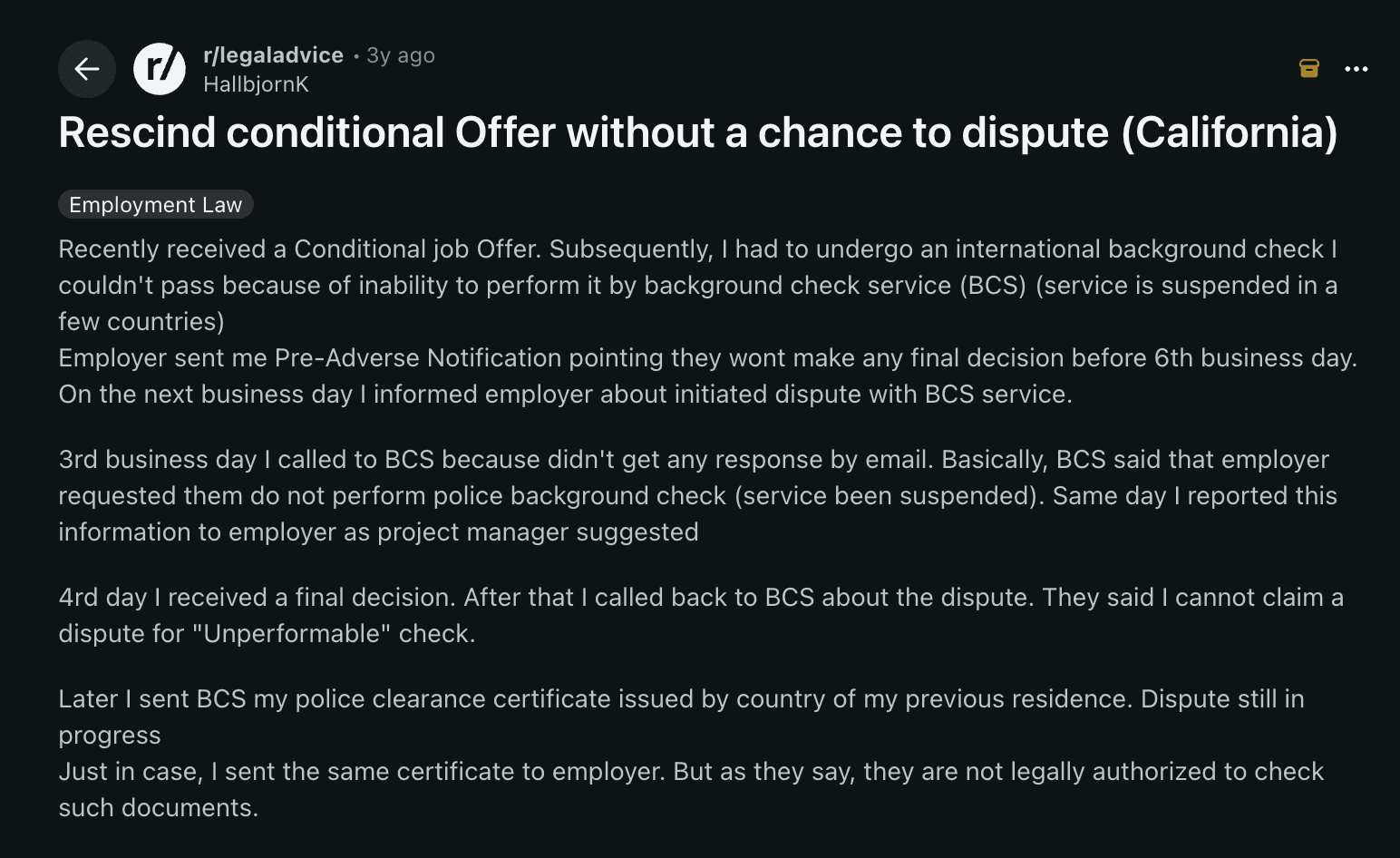This screenshot has width=1400, height=858.
Task: Open the three-dot overflow menu
Action: (x=1356, y=69)
